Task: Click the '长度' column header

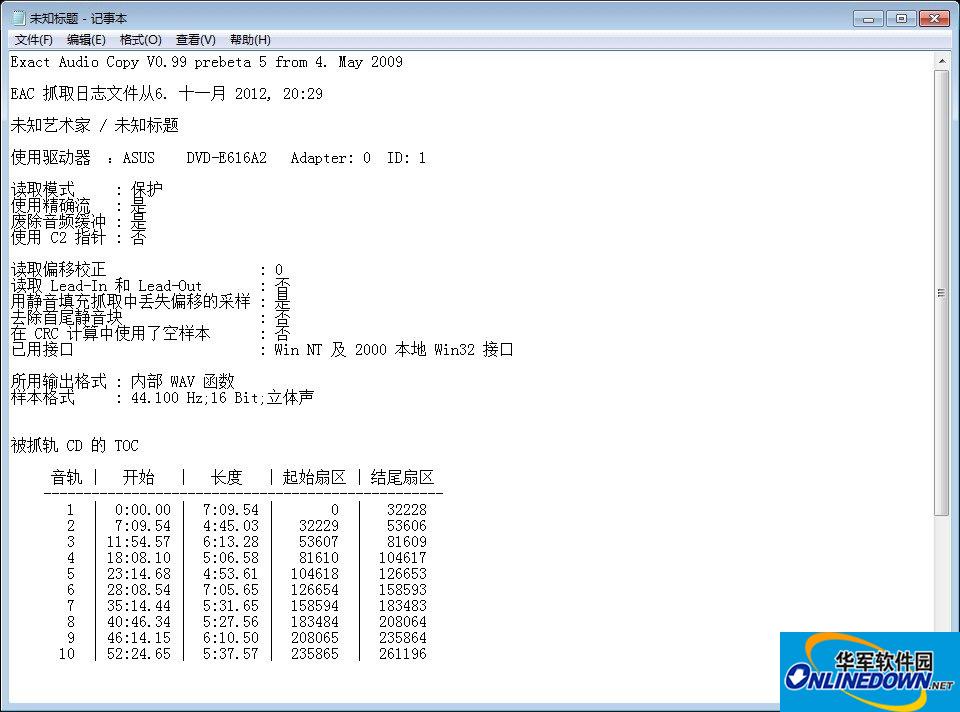Action: tap(227, 477)
